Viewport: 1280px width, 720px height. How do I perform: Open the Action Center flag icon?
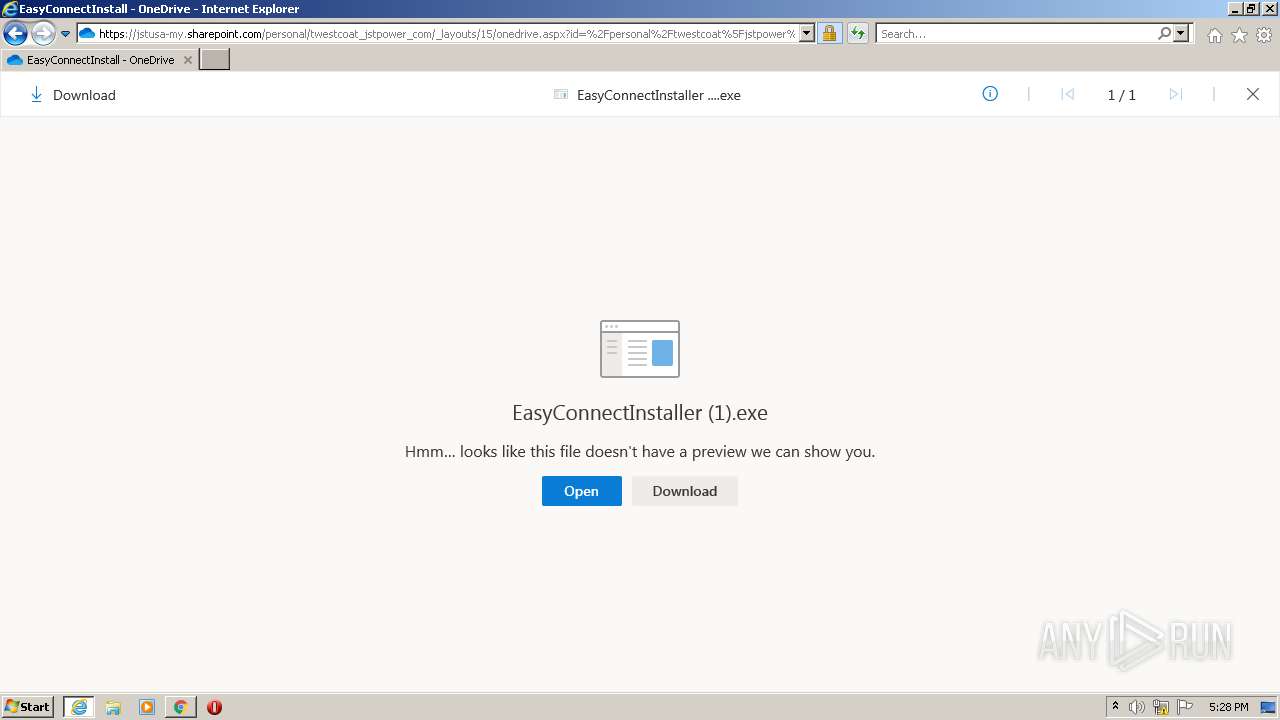point(1185,707)
